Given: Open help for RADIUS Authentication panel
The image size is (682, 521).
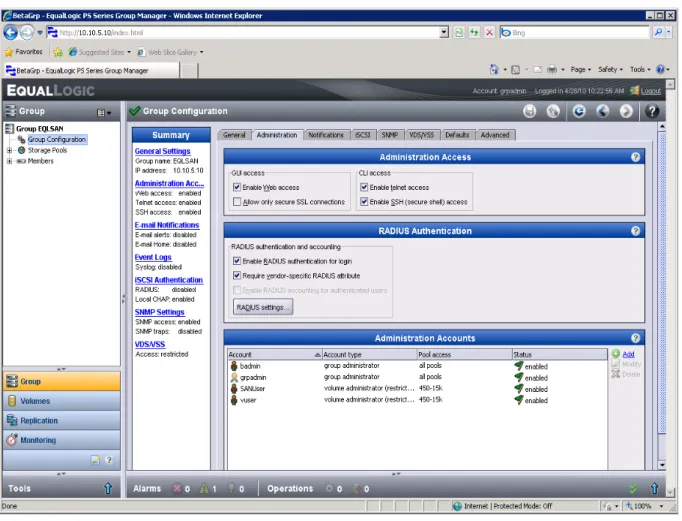Looking at the screenshot, I should [x=635, y=231].
